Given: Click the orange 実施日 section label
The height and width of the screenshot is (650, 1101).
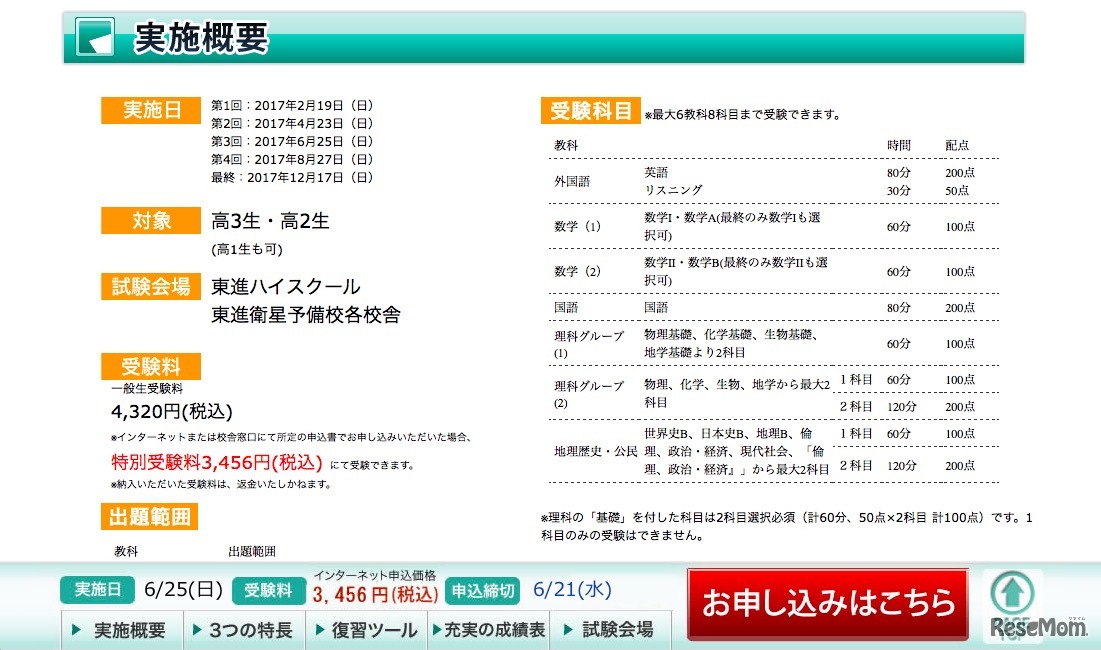Looking at the screenshot, I should [x=151, y=110].
